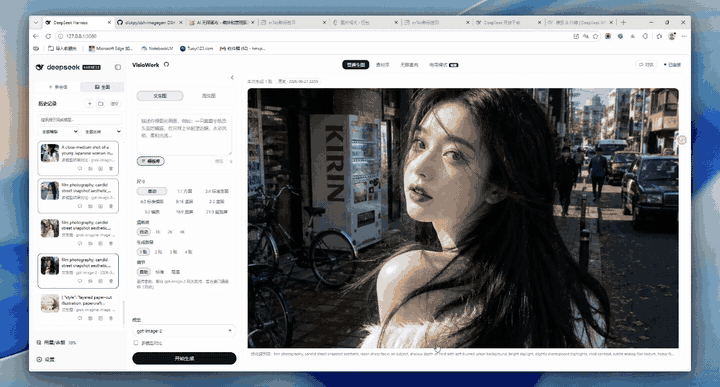Switch to the github imagegen browser tab
720x387 pixels.
pyautogui.click(x=149, y=22)
